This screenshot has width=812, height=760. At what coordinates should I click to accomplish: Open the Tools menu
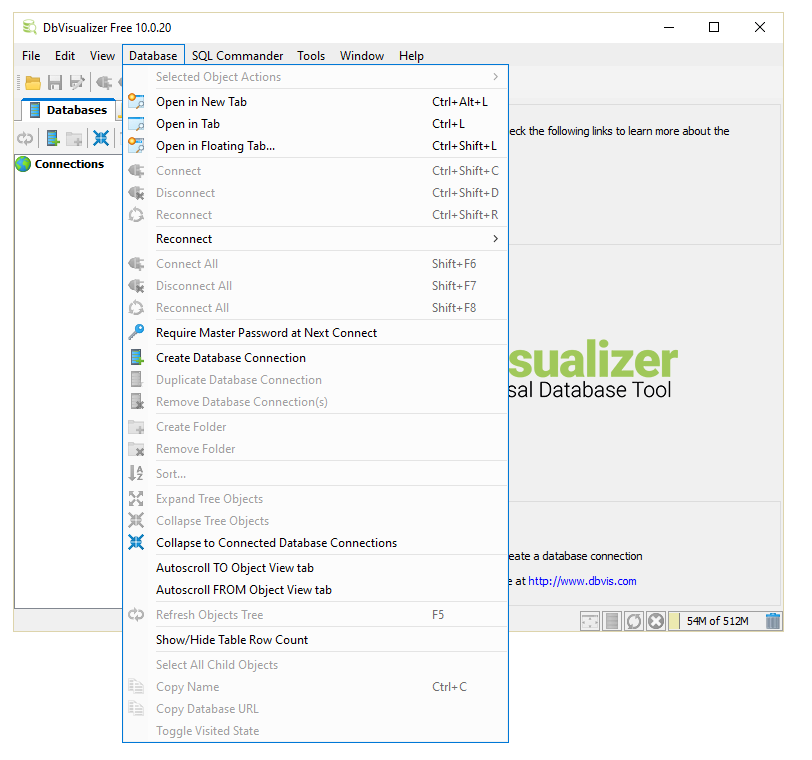(x=311, y=55)
